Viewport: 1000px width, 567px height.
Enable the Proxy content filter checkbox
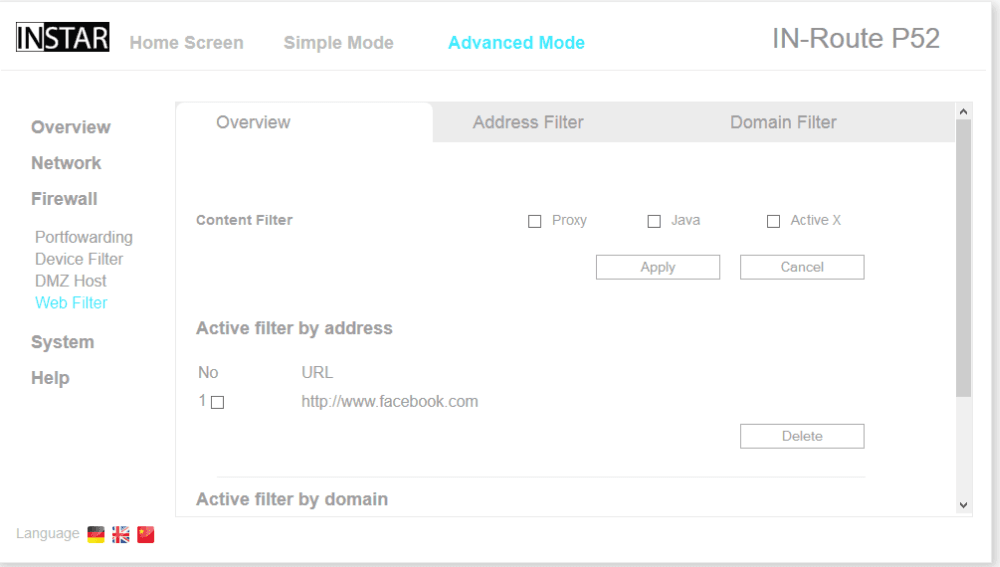pyautogui.click(x=534, y=221)
